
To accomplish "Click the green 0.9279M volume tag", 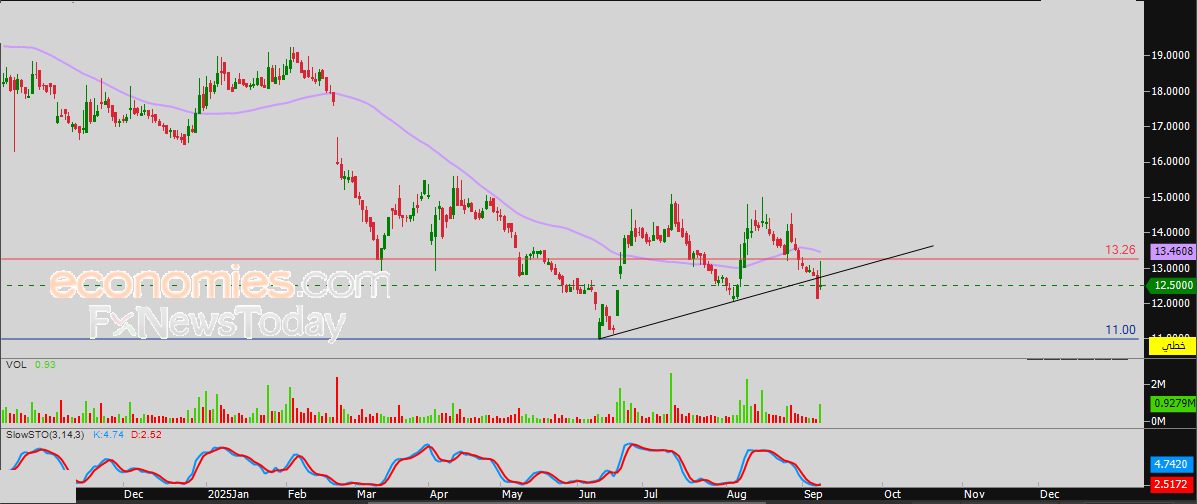I will [x=1172, y=404].
